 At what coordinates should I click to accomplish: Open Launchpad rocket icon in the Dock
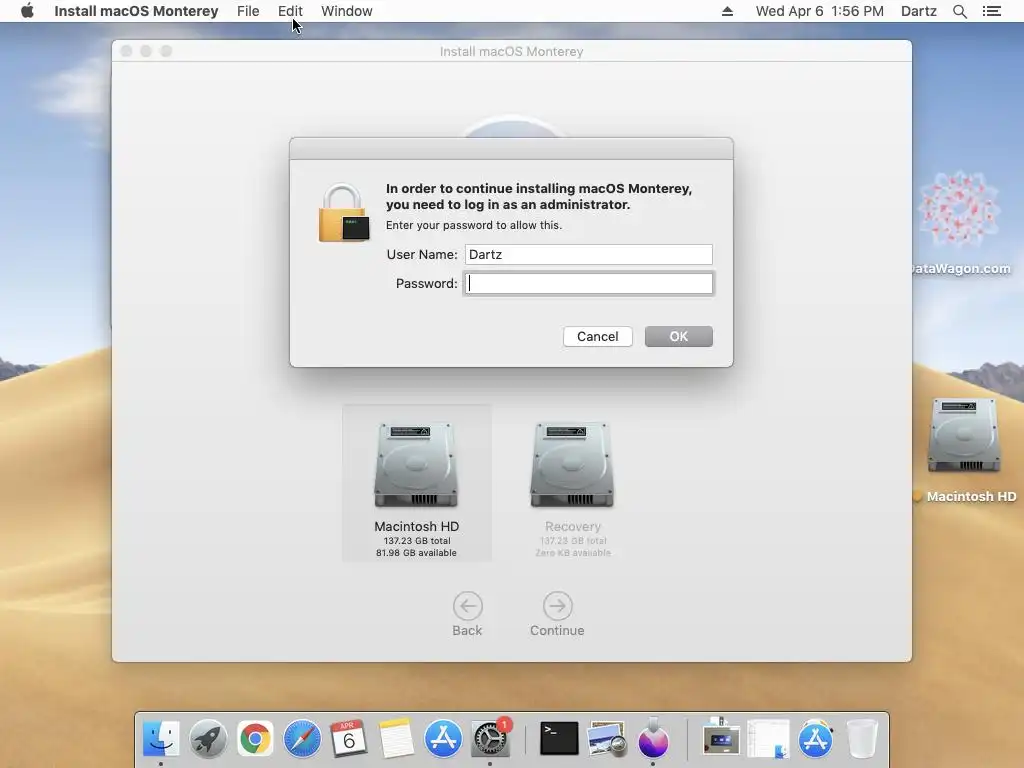pos(208,739)
